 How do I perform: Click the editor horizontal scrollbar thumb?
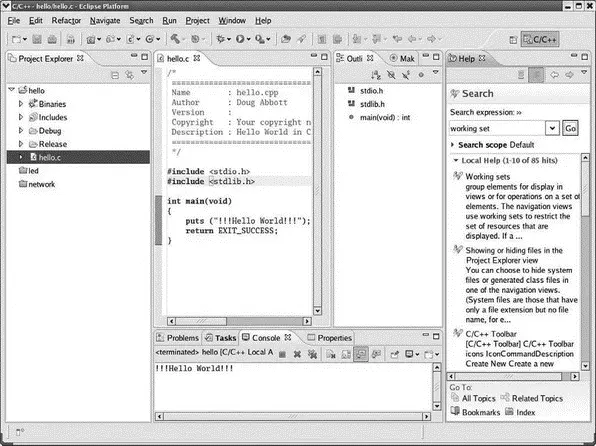coord(201,321)
